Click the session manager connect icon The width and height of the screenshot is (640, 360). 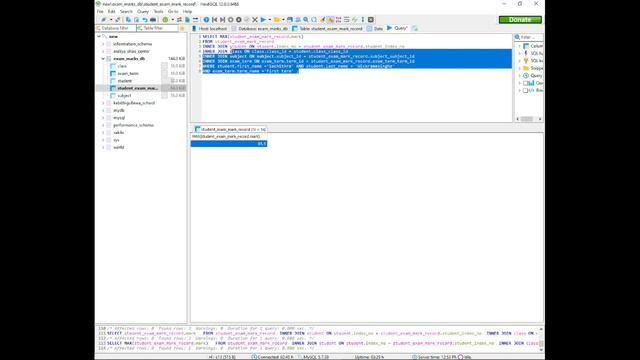pos(103,20)
